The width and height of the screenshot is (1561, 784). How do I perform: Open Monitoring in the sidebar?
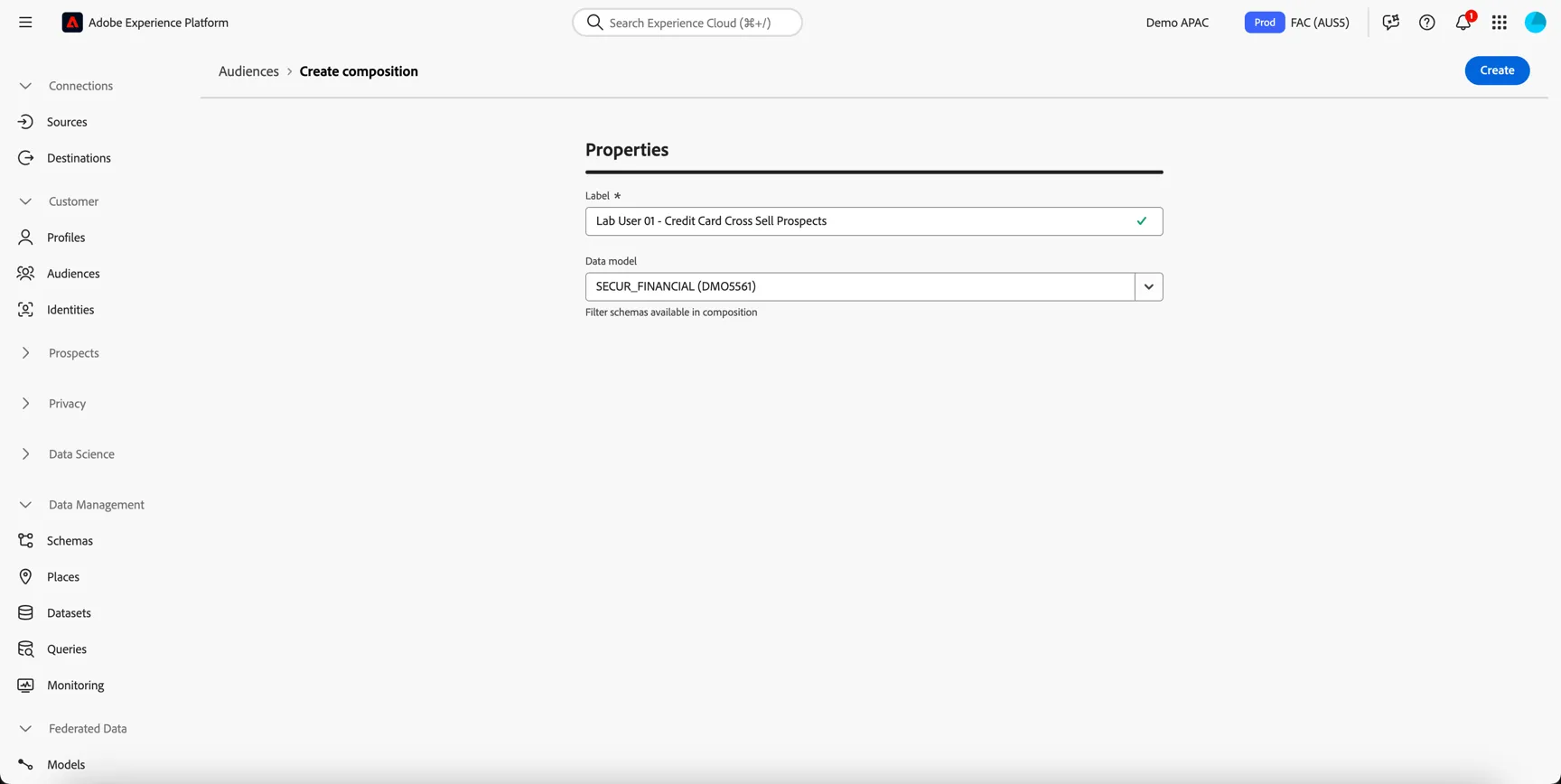click(76, 686)
